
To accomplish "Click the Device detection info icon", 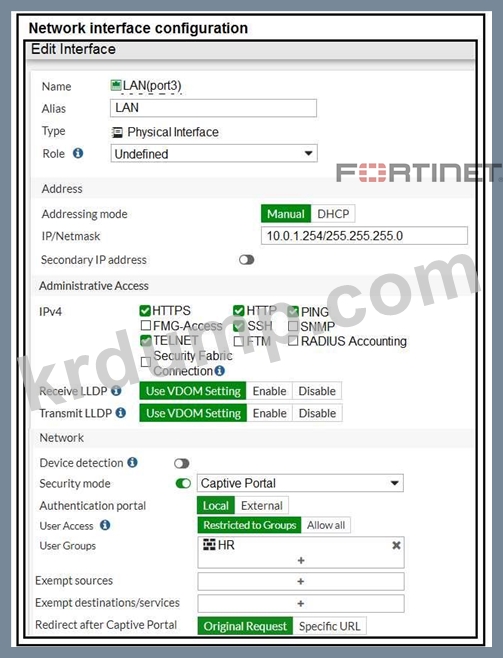I will [133, 462].
